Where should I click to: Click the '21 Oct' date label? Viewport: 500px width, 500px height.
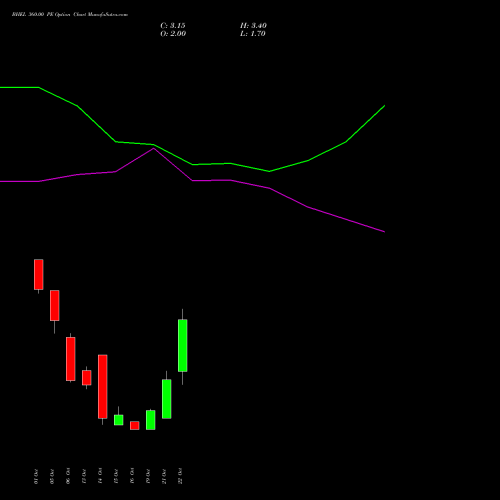tap(164, 476)
